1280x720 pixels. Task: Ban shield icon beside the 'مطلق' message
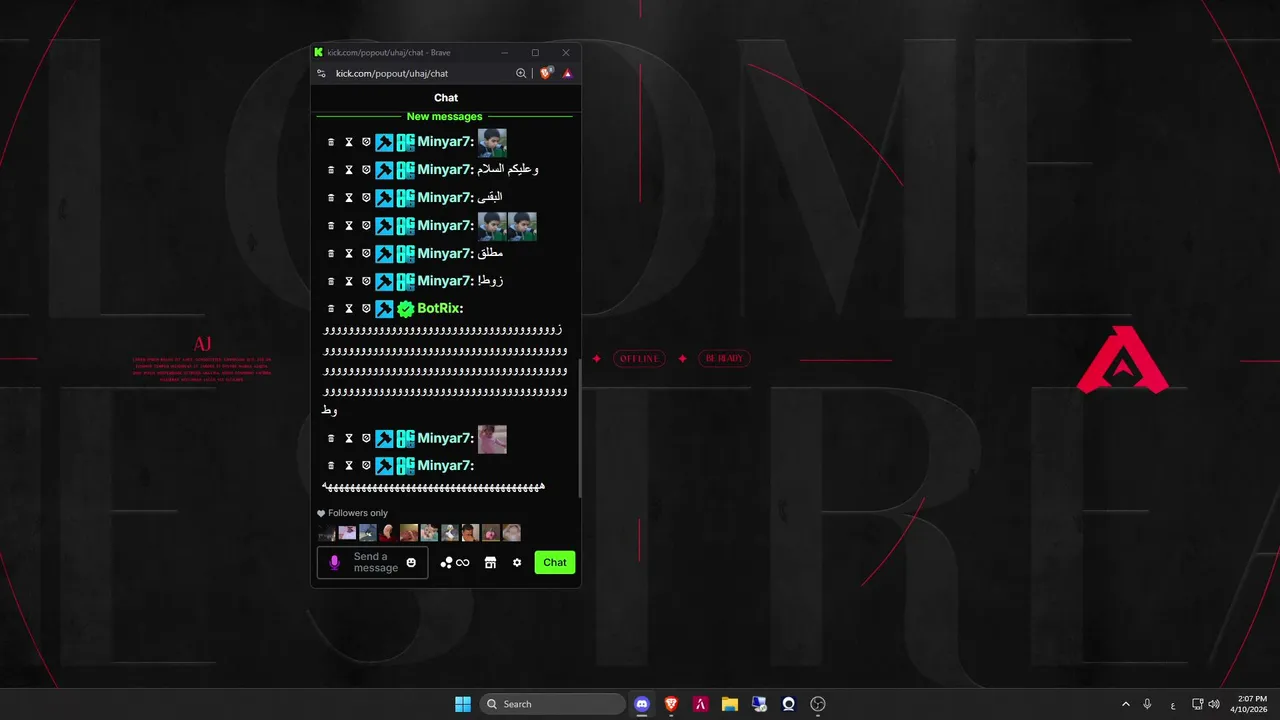pyautogui.click(x=366, y=254)
